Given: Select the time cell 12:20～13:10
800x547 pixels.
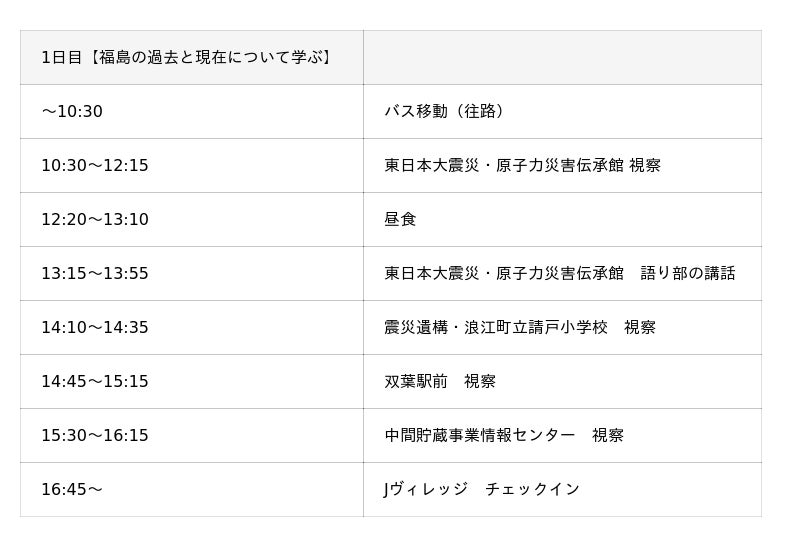Looking at the screenshot, I should (192, 219).
